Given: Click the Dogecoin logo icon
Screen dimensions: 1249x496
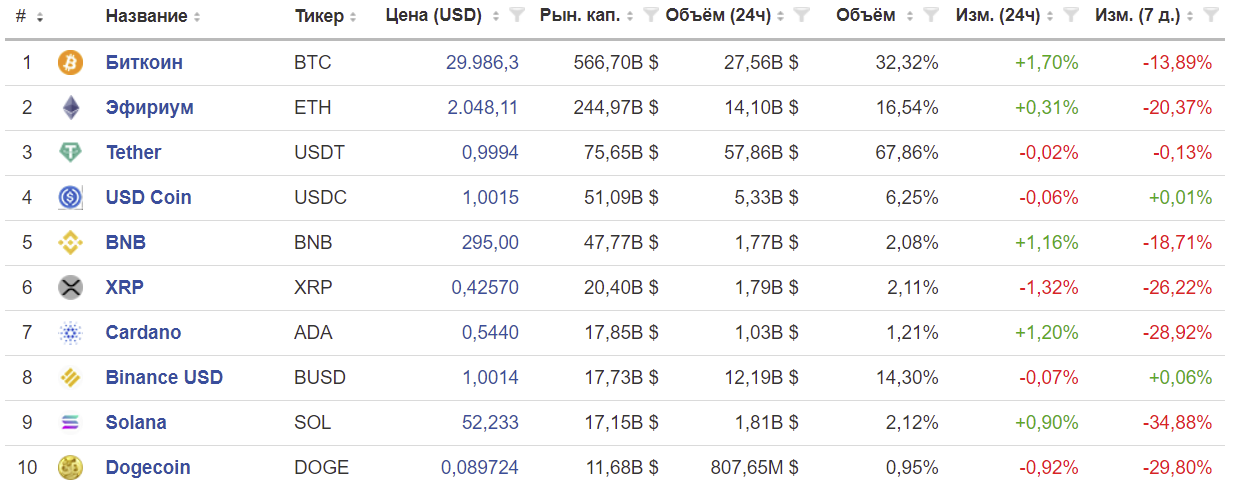Looking at the screenshot, I should (70, 467).
